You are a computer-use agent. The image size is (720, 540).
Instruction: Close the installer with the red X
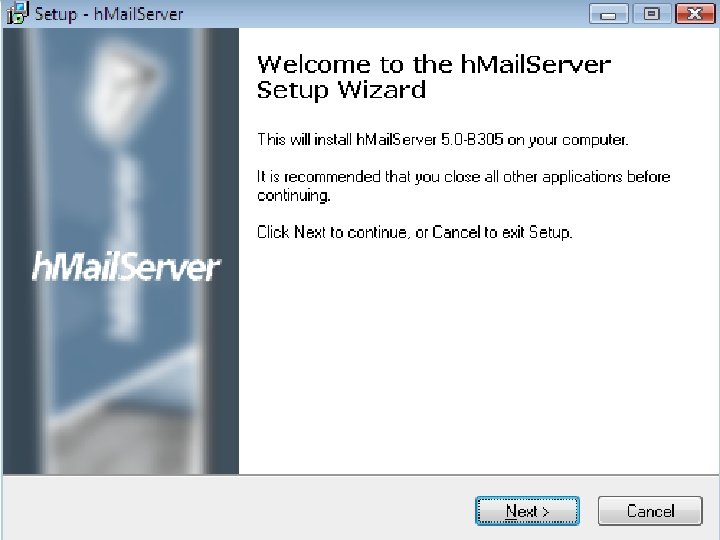click(695, 14)
